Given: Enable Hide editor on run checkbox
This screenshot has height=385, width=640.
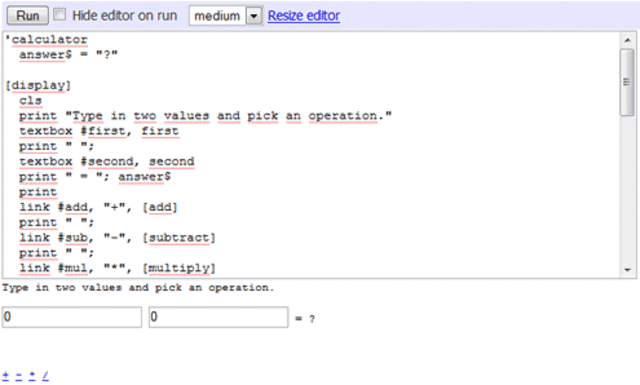Looking at the screenshot, I should [x=60, y=15].
